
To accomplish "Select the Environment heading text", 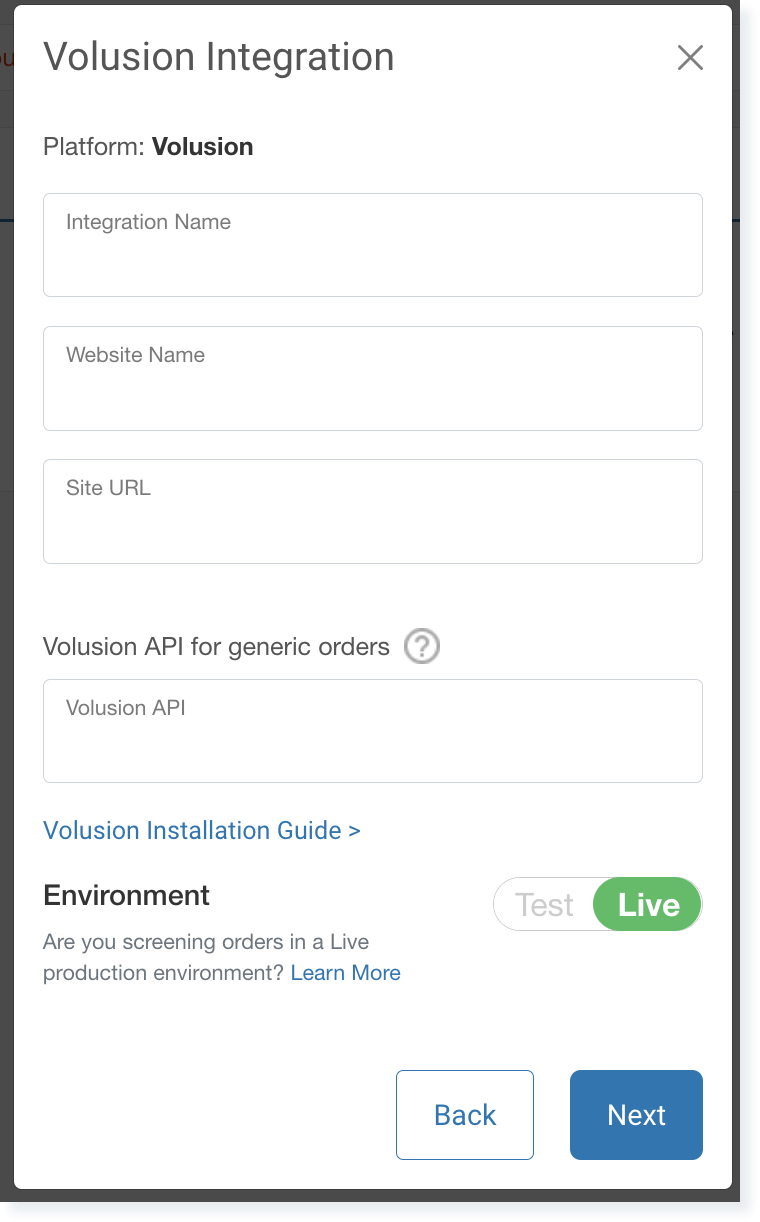I will pyautogui.click(x=126, y=895).
